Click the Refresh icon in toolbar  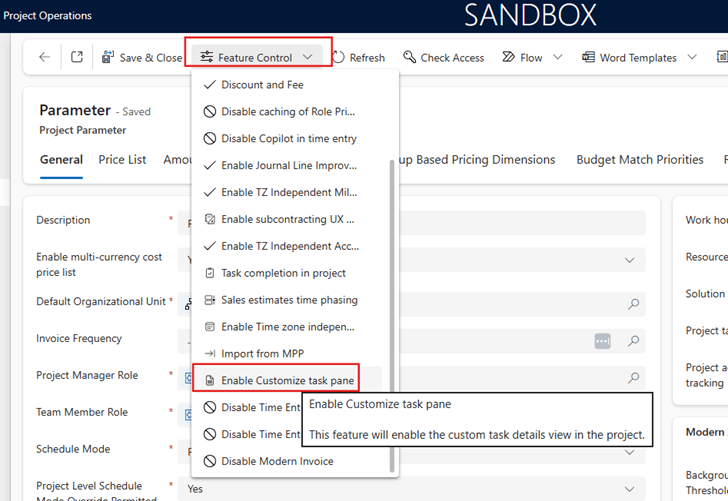click(x=339, y=58)
